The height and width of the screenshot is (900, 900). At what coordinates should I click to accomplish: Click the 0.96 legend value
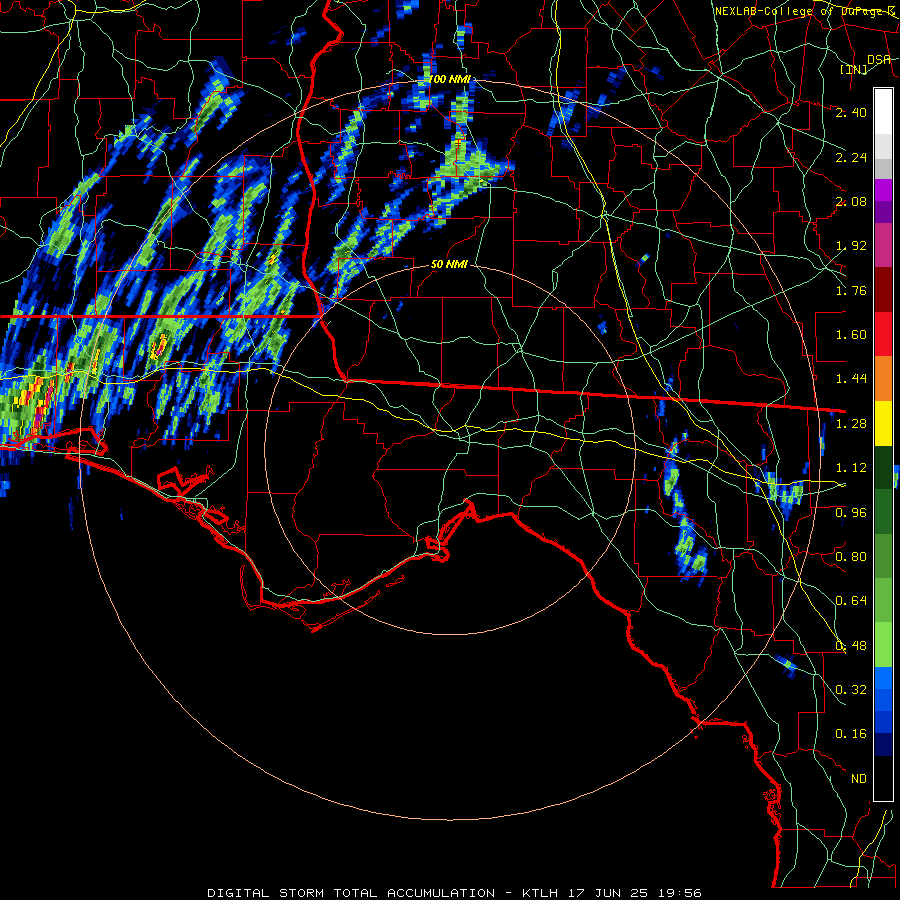851,513
